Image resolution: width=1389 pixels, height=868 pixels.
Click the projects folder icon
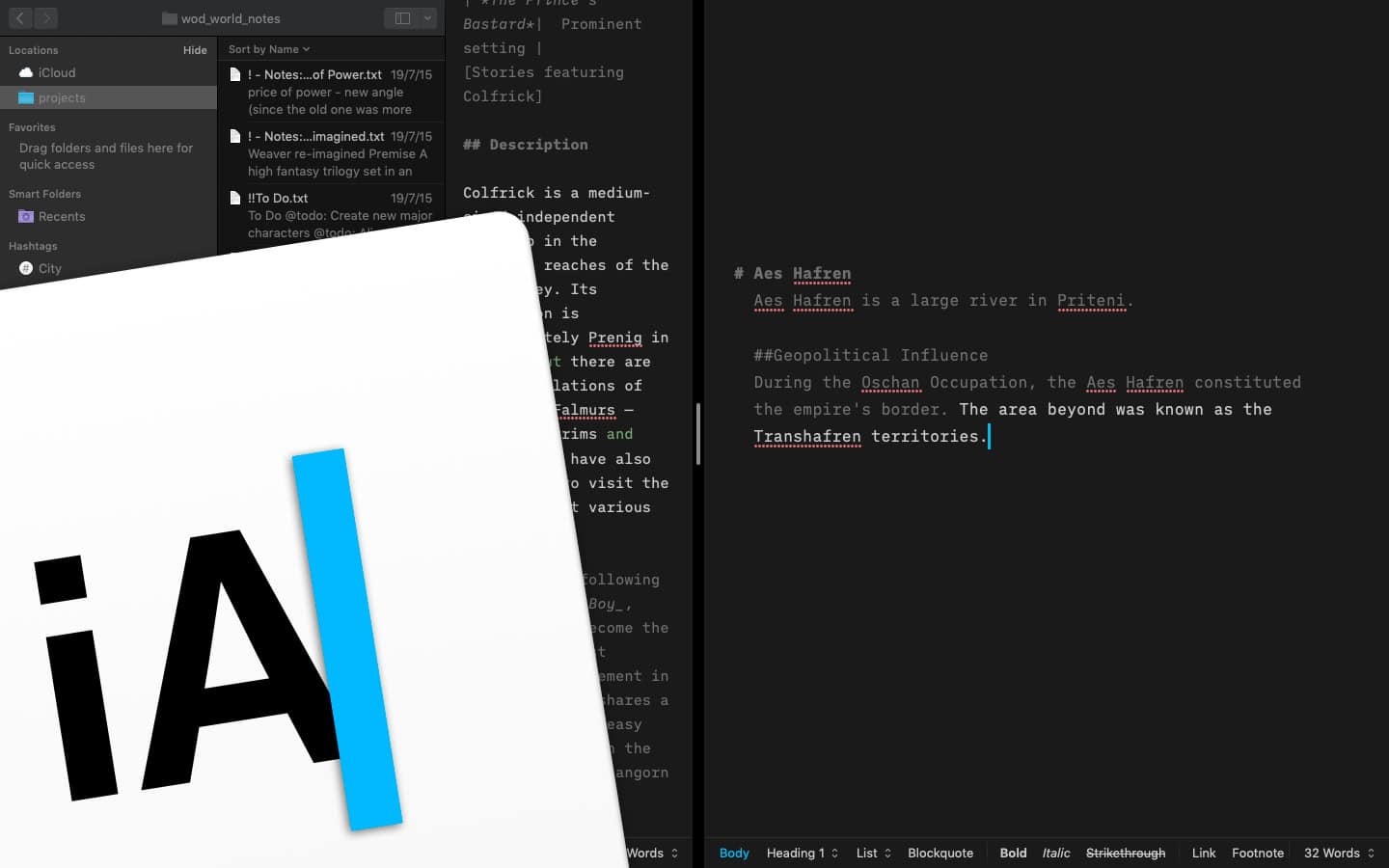click(26, 97)
